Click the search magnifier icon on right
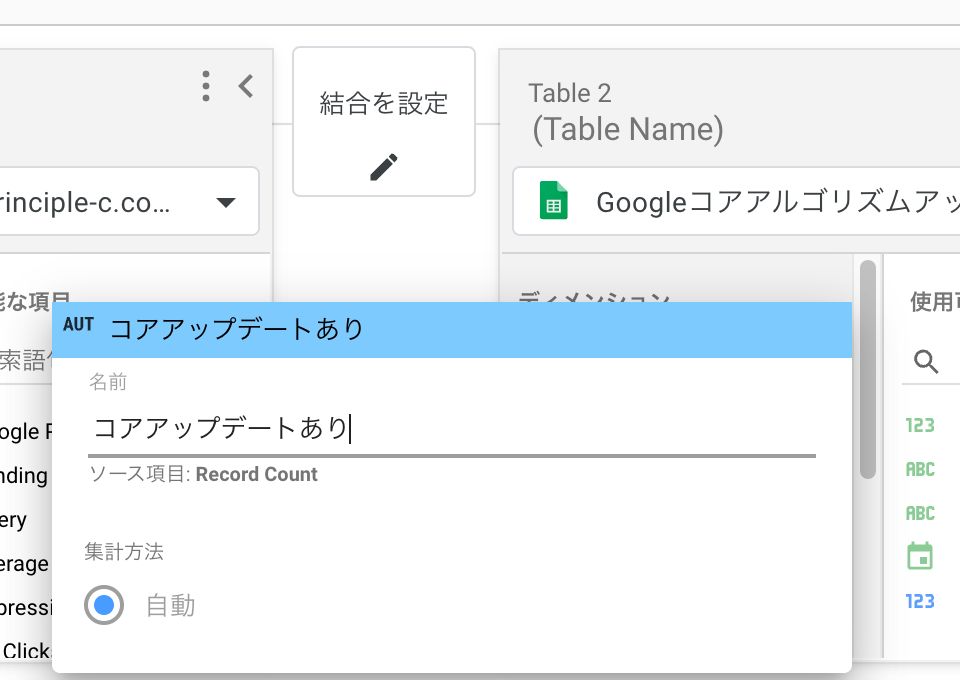This screenshot has height=680, width=960. click(926, 361)
